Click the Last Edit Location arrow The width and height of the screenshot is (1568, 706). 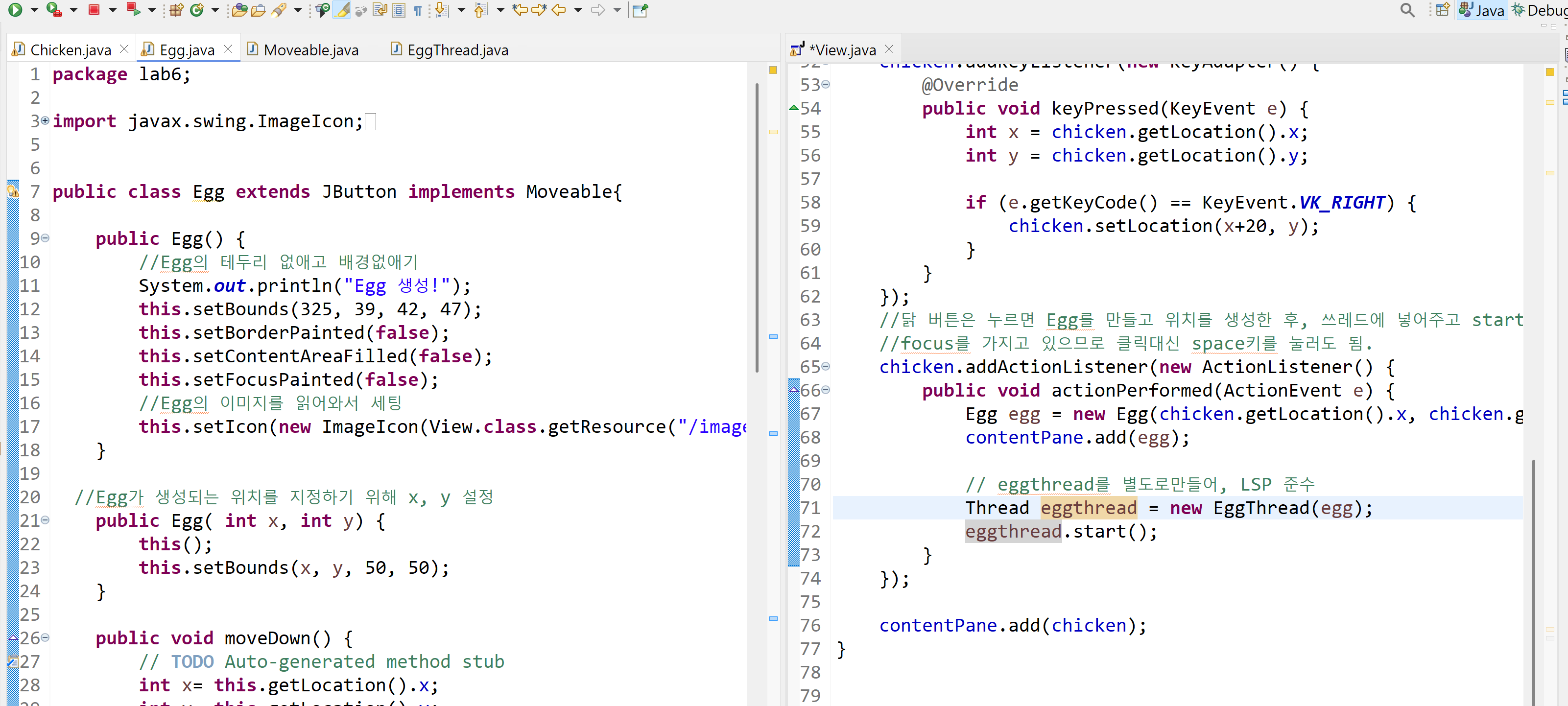point(520,10)
